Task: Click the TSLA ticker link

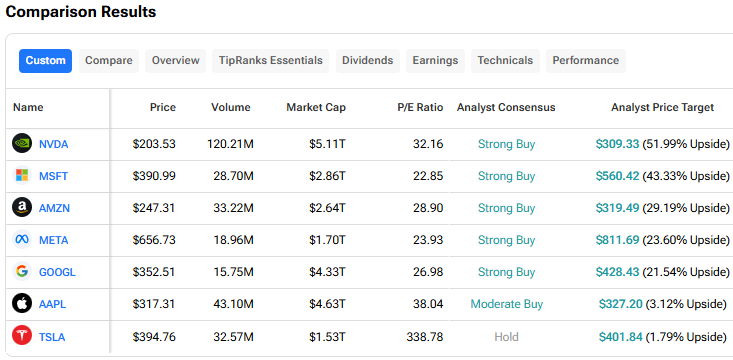Action: [x=52, y=337]
